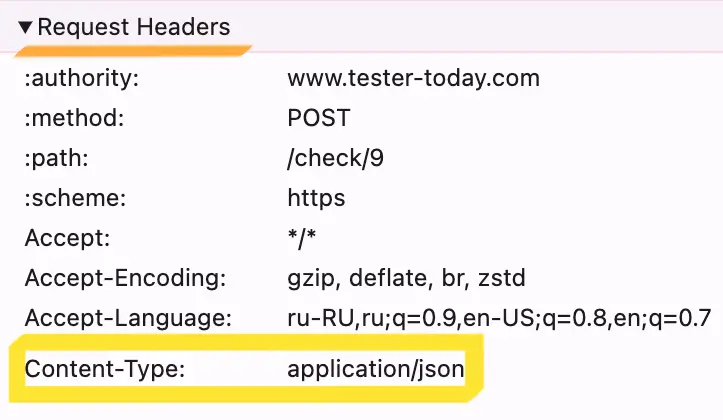Click the https scheme value
The width and height of the screenshot is (723, 420).
pos(316,198)
